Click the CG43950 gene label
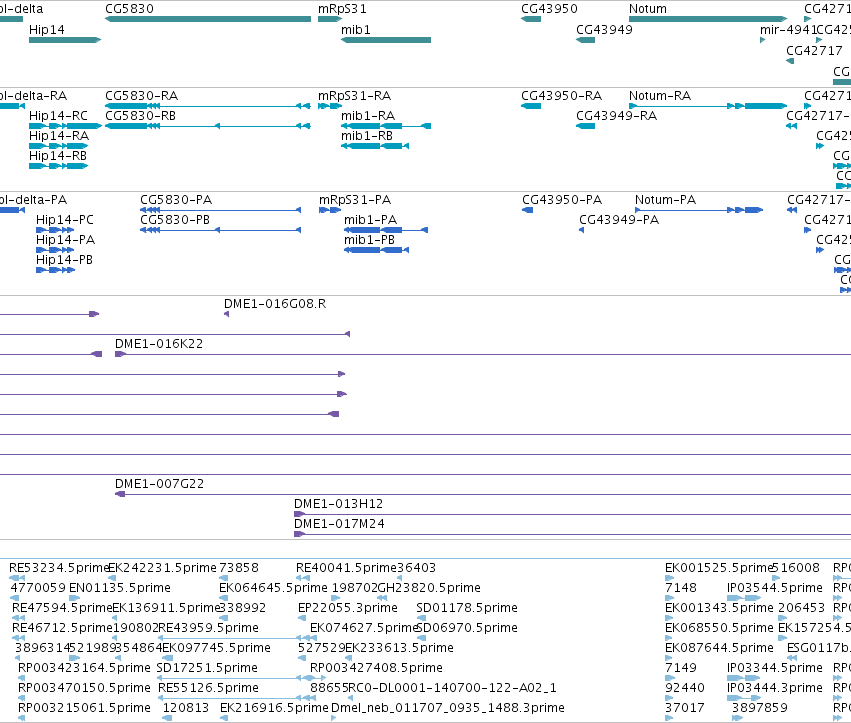This screenshot has height=723, width=851. click(x=549, y=9)
